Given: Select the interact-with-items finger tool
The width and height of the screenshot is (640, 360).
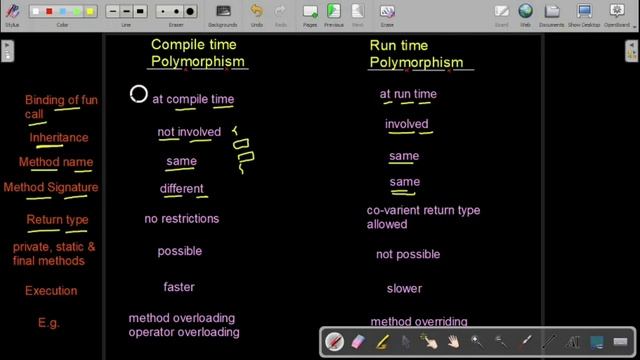Looking at the screenshot, I should (429, 342).
